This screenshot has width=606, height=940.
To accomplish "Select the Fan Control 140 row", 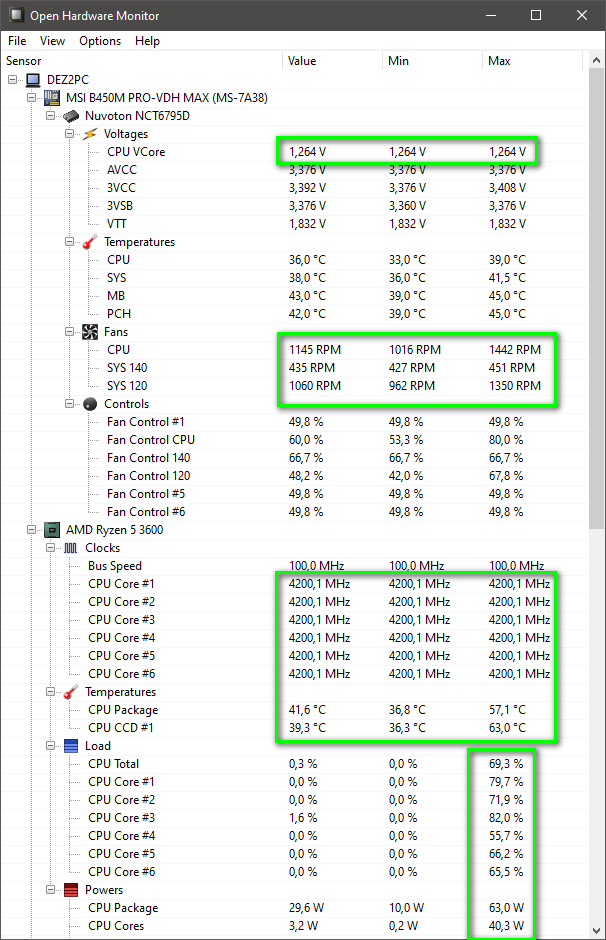I will 294,458.
